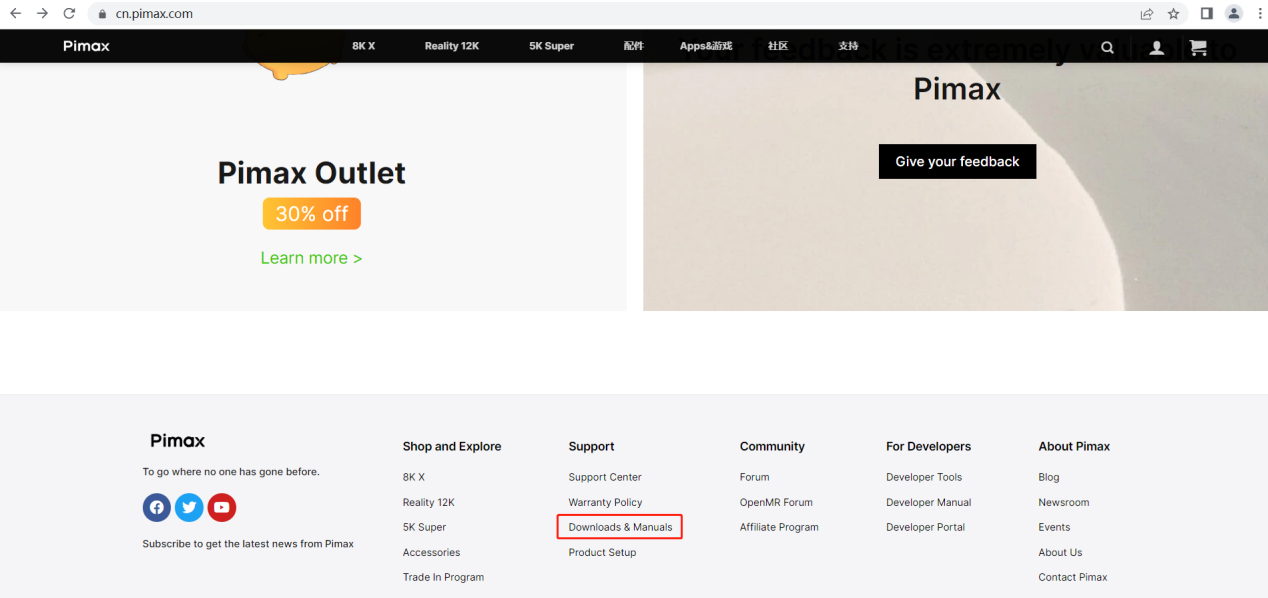
Task: Open Affiliate Program link
Action: [780, 527]
